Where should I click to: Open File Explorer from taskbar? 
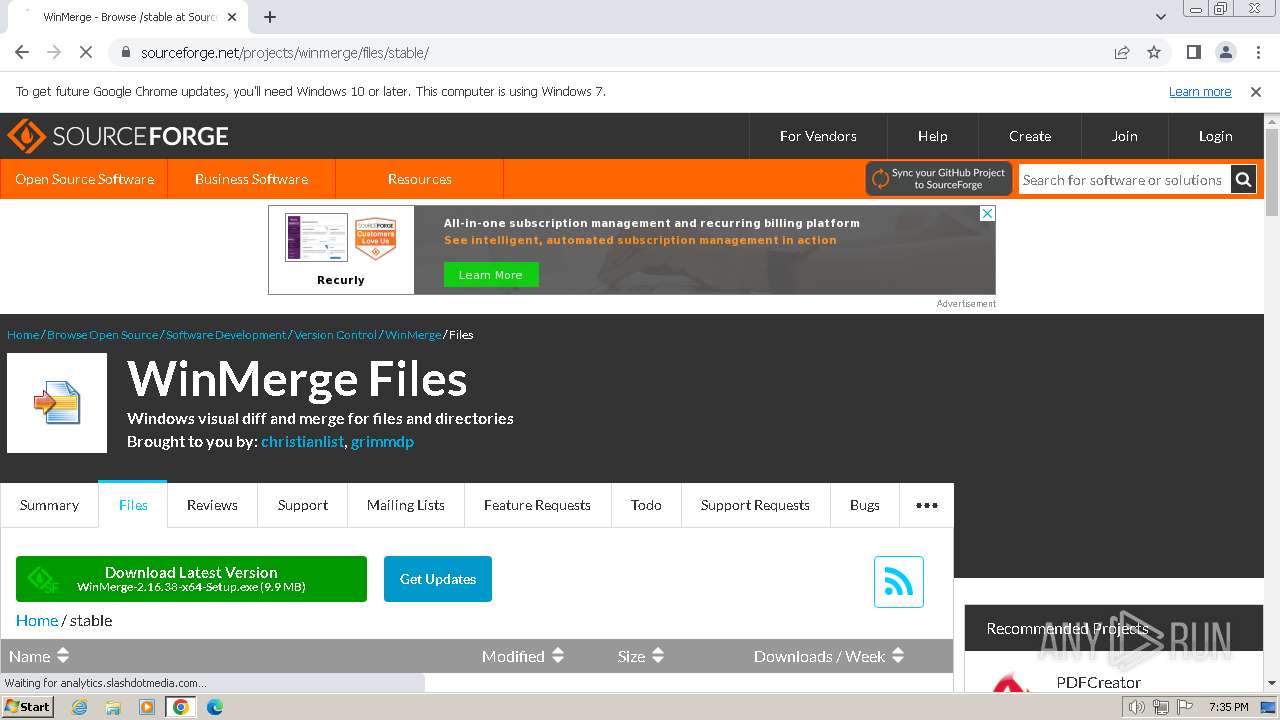tap(113, 707)
